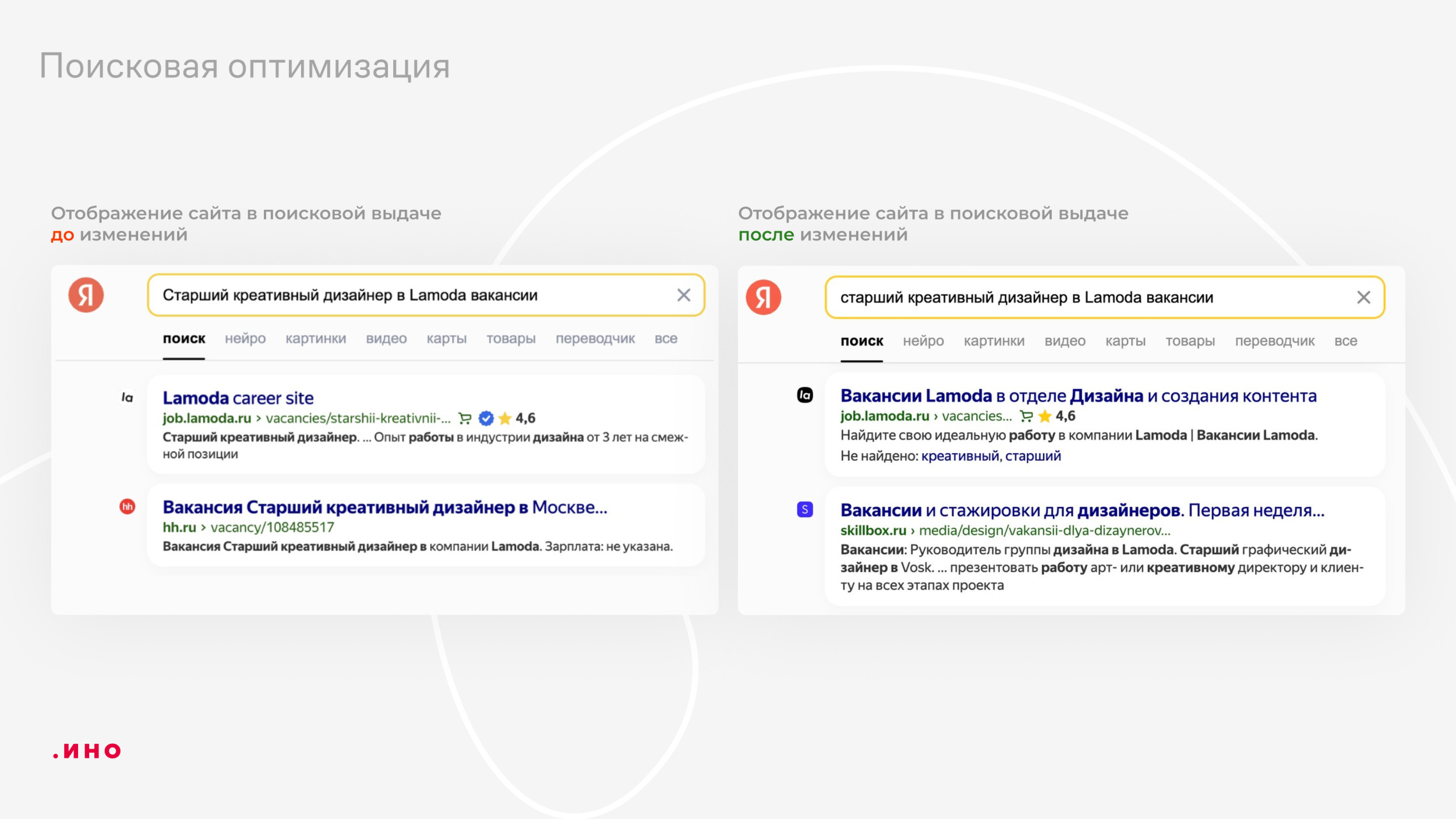Clear the right search field with X

tap(1363, 297)
